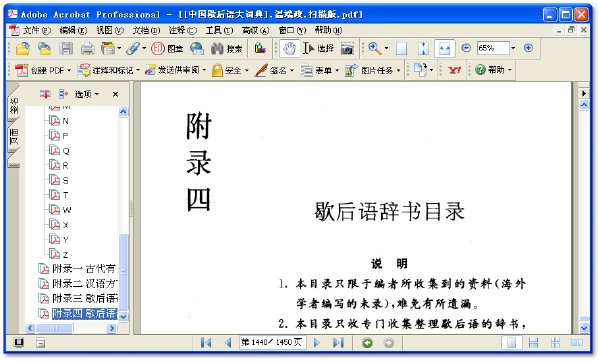Click the zoom out minus button
The width and height of the screenshot is (600, 361).
tap(466, 48)
